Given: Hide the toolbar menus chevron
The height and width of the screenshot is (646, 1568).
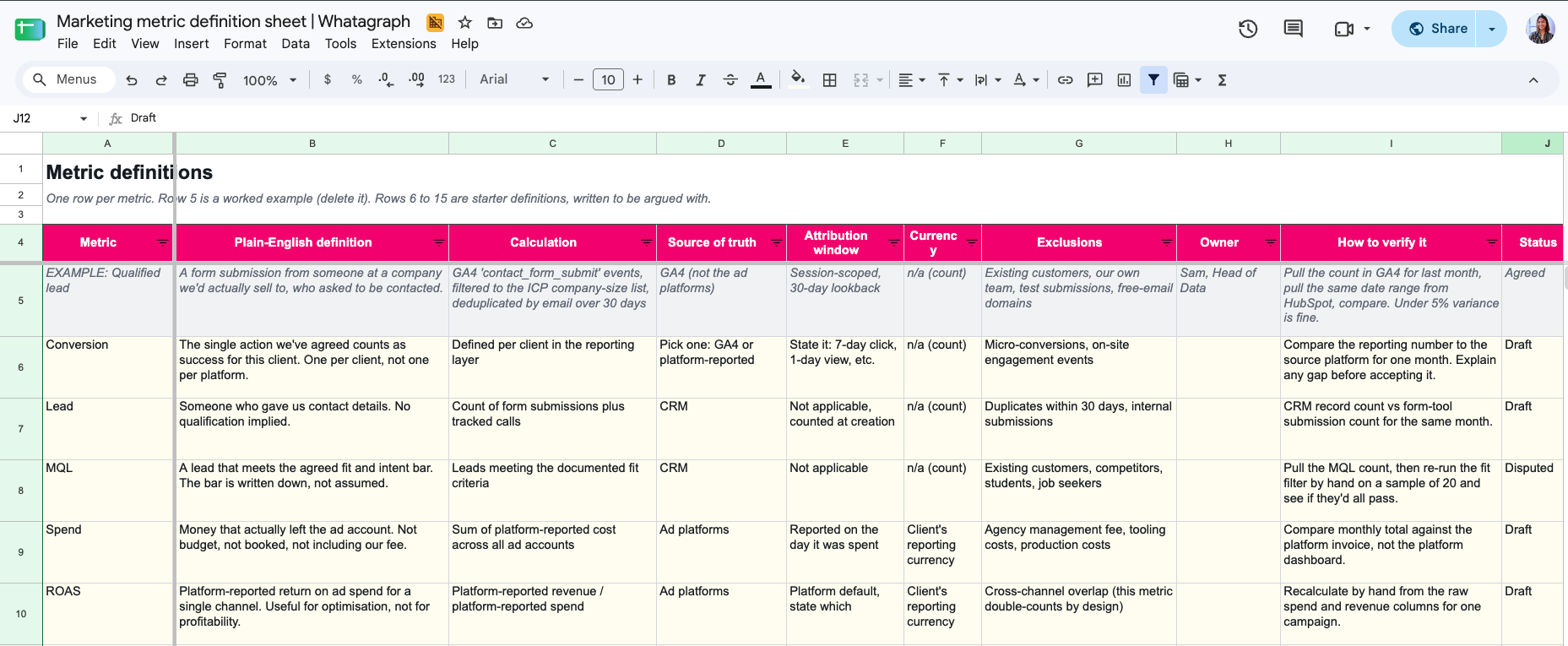Looking at the screenshot, I should [x=1533, y=80].
